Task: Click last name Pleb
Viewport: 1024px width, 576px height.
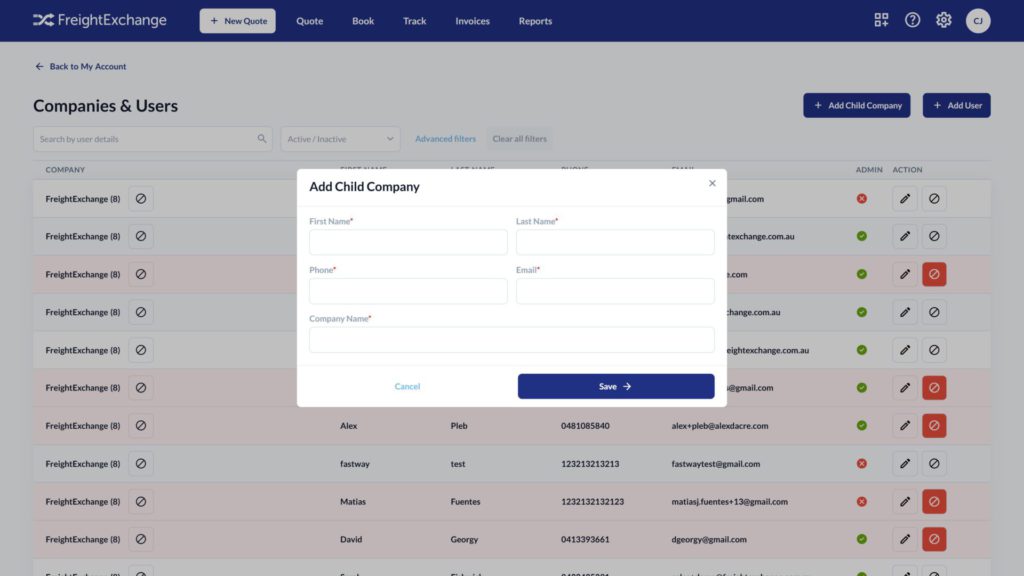Action: (x=459, y=426)
